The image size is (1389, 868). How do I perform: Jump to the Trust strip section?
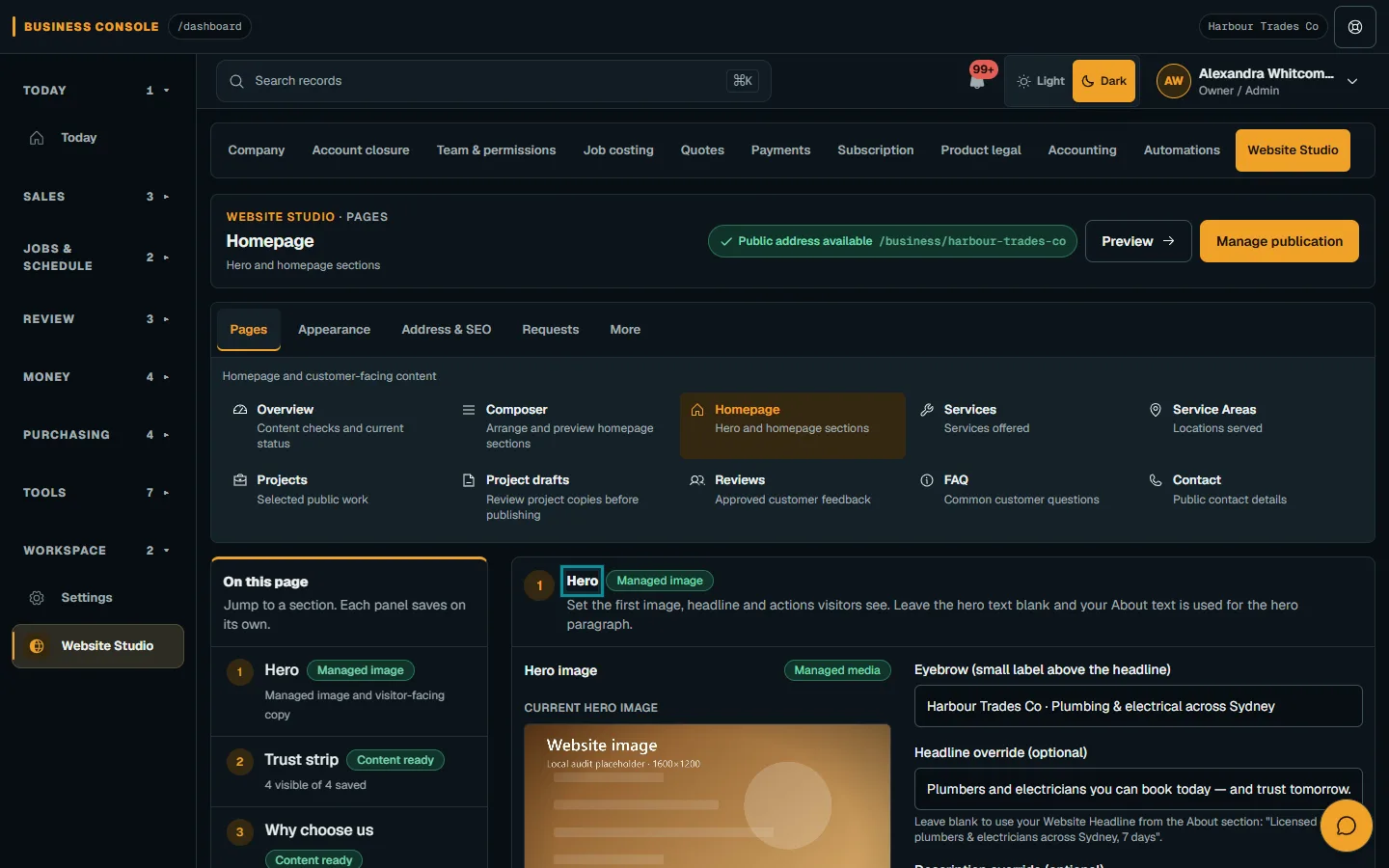pos(349,772)
